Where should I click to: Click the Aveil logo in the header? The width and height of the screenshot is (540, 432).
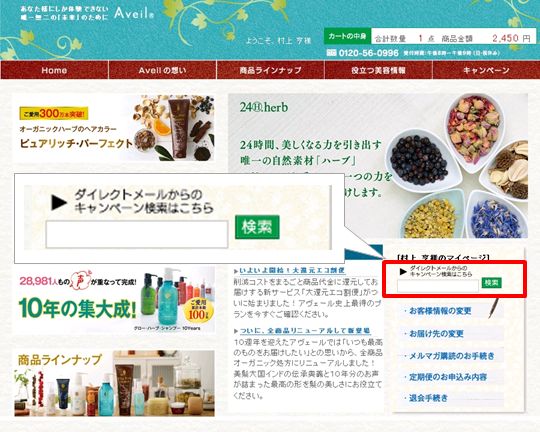coord(134,13)
